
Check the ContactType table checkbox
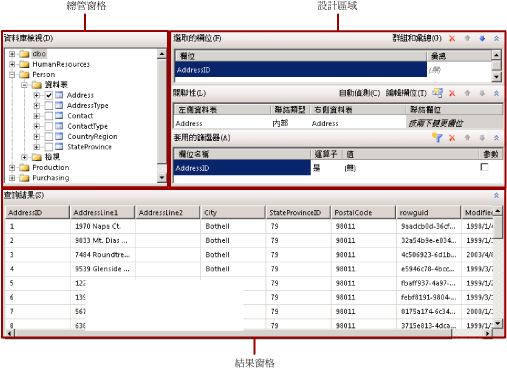tap(49, 126)
